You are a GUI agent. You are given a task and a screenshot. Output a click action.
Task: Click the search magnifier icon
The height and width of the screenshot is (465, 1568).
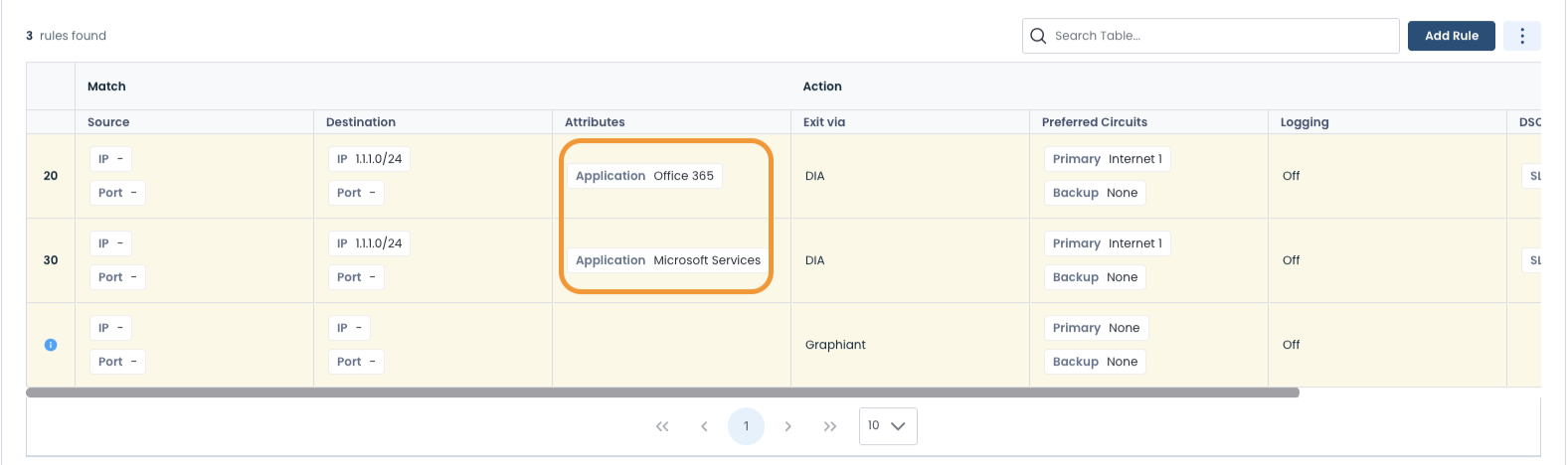pos(1038,36)
